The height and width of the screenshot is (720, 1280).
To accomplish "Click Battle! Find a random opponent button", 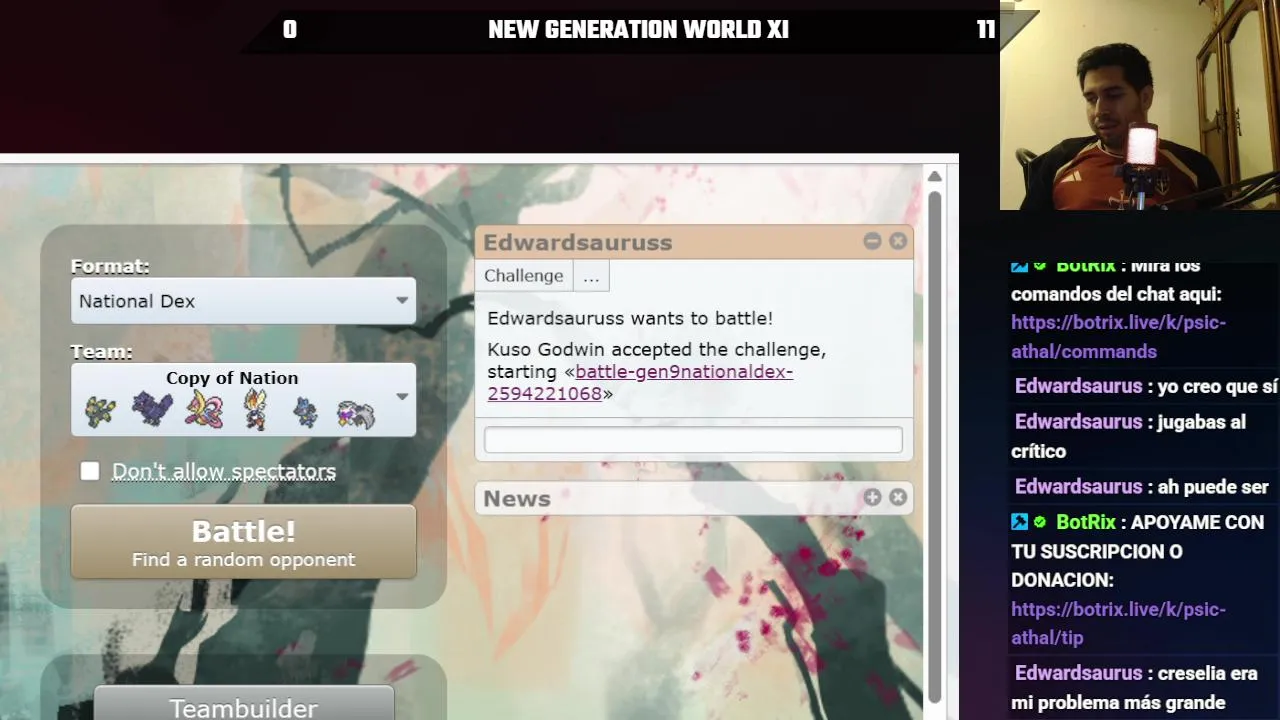I will (x=243, y=542).
